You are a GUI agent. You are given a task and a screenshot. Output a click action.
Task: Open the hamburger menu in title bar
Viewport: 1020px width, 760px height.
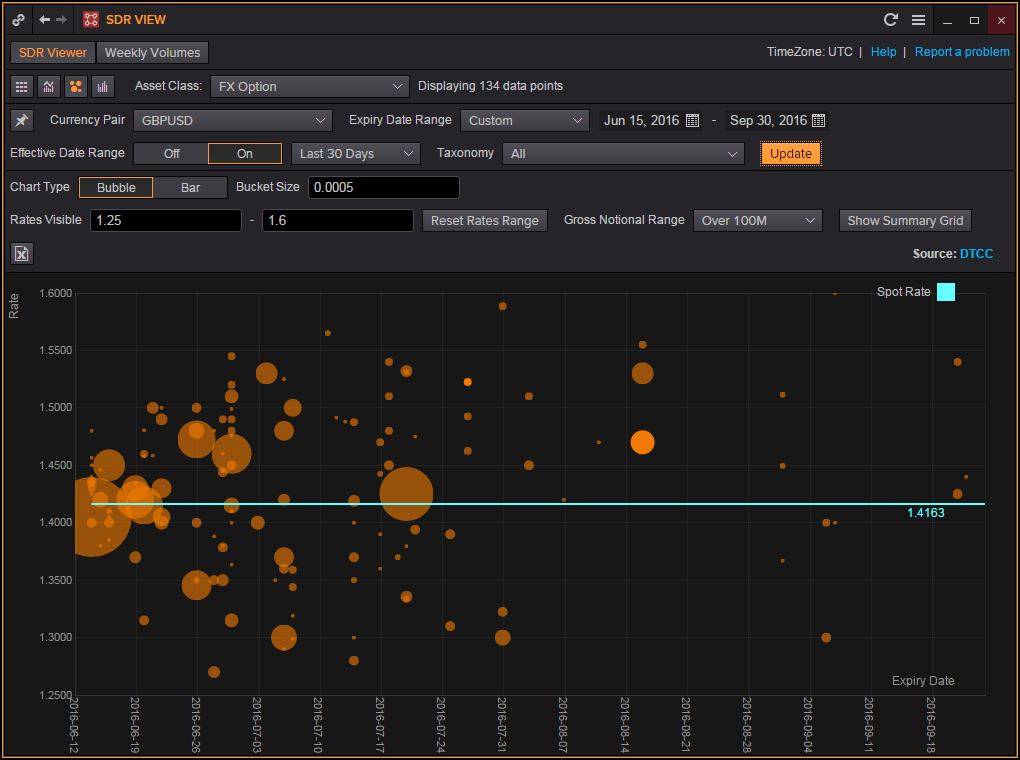coord(918,20)
